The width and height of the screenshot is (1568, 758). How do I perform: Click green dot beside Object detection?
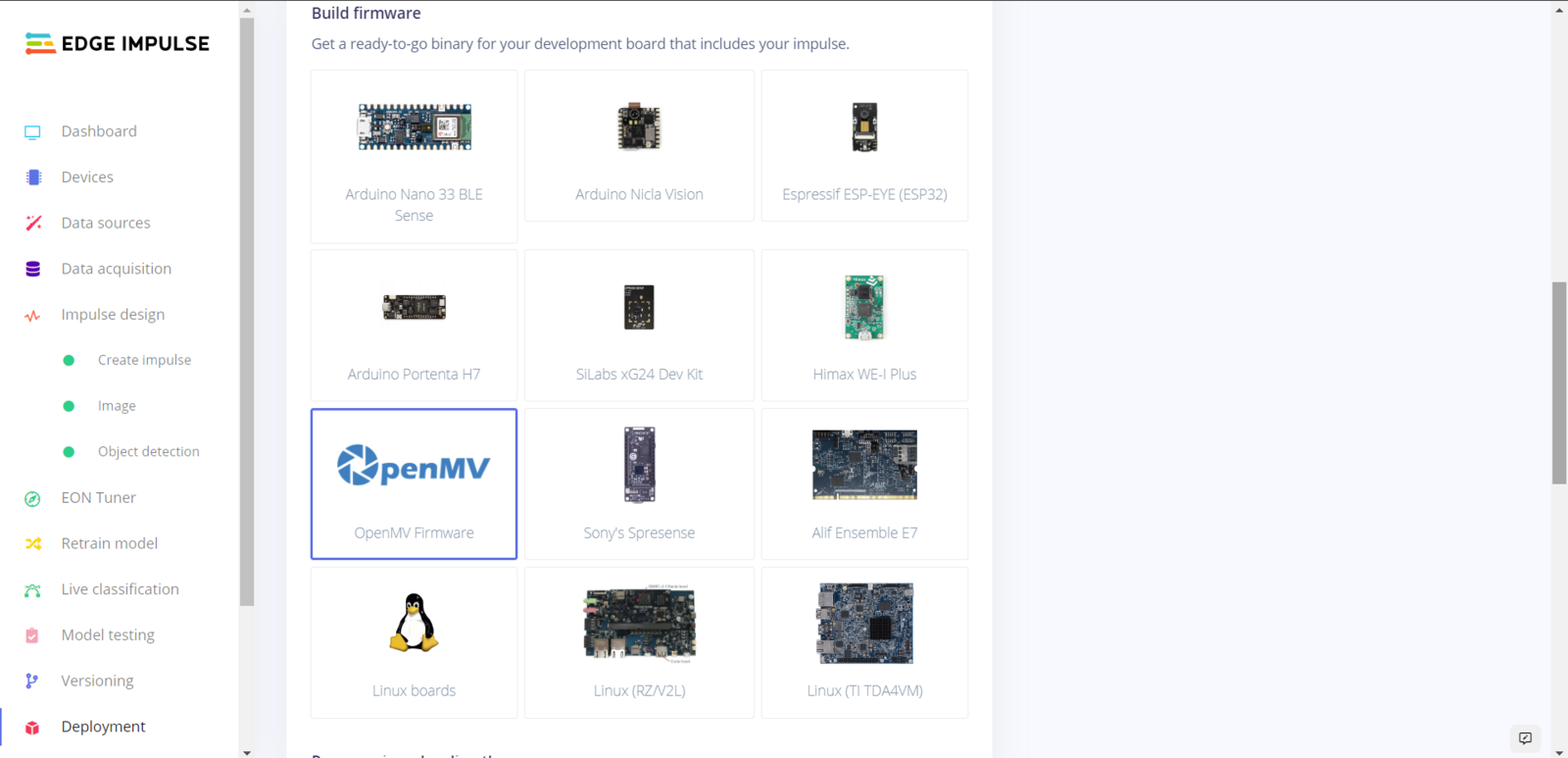69,452
